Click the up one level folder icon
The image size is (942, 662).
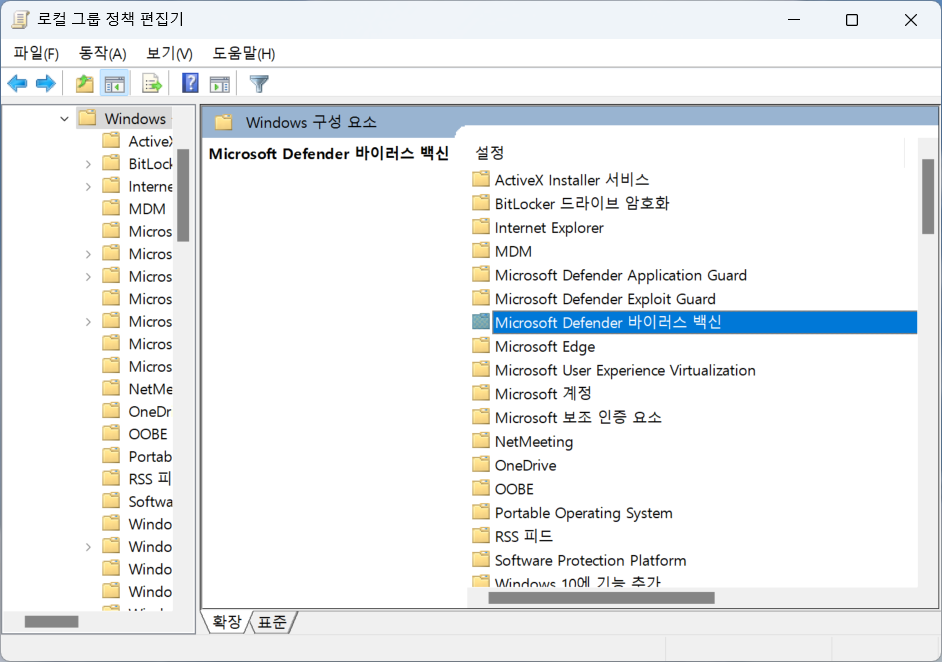click(x=84, y=84)
